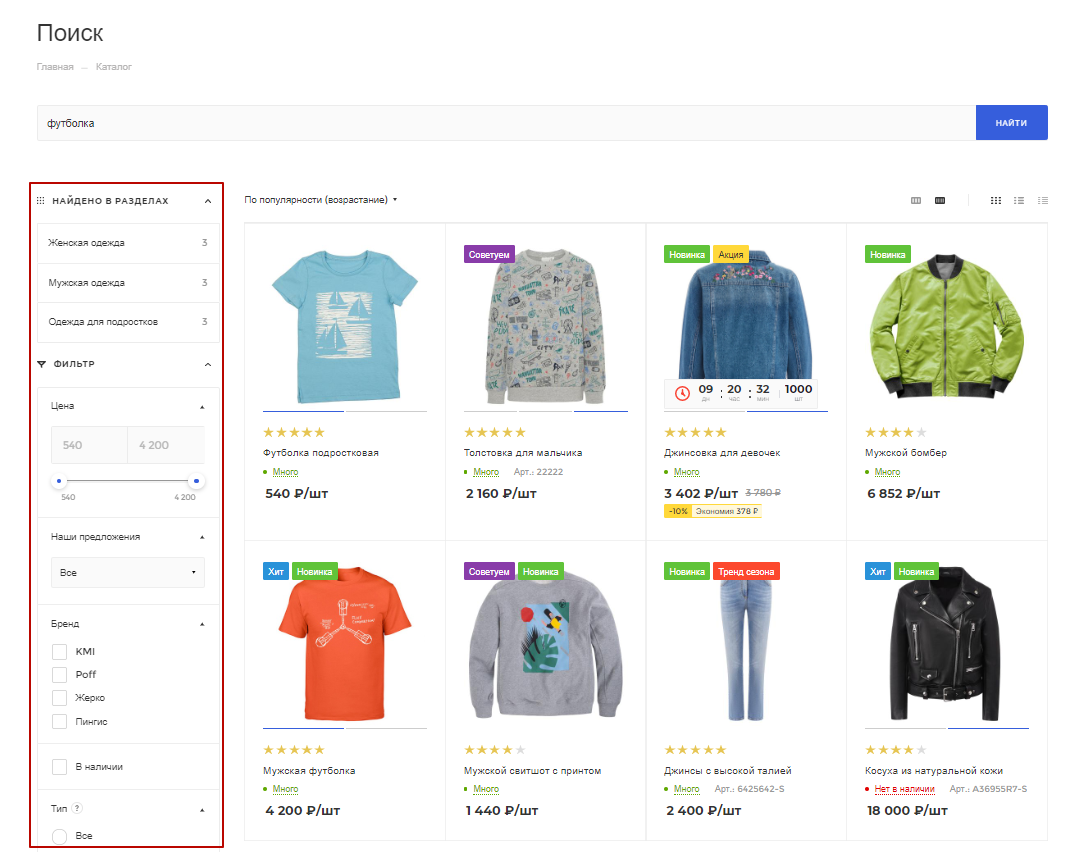Switch to tile grid view icon
Screen dimensions: 1087x852
coord(995,200)
